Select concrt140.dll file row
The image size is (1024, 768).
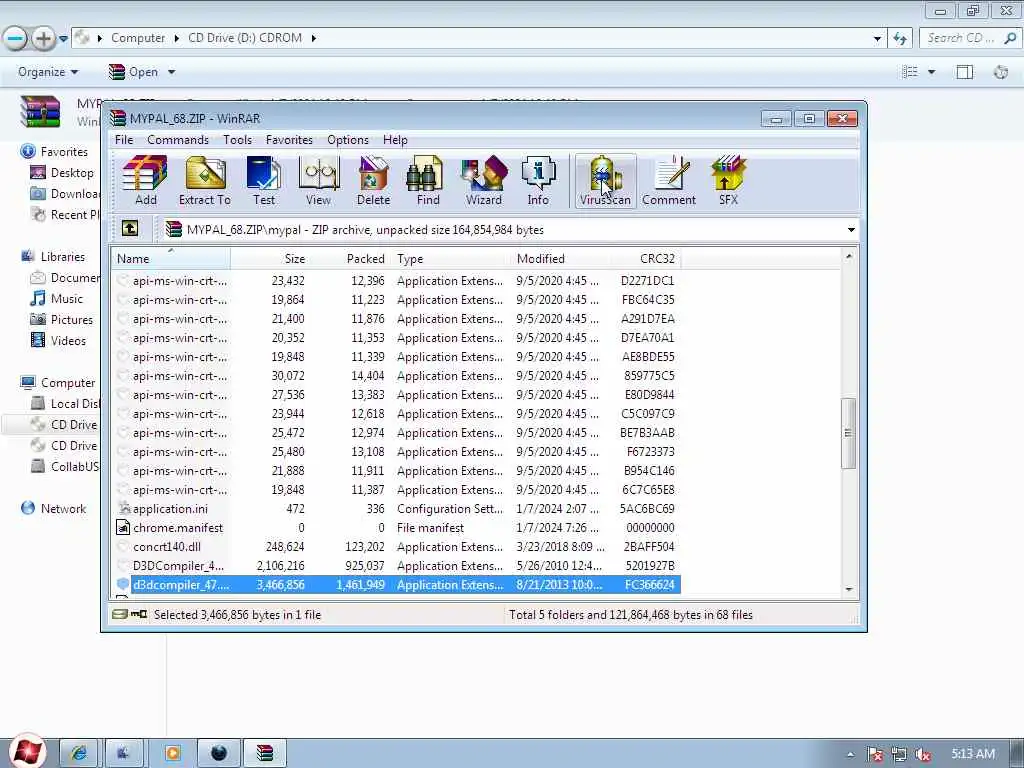[x=396, y=547]
